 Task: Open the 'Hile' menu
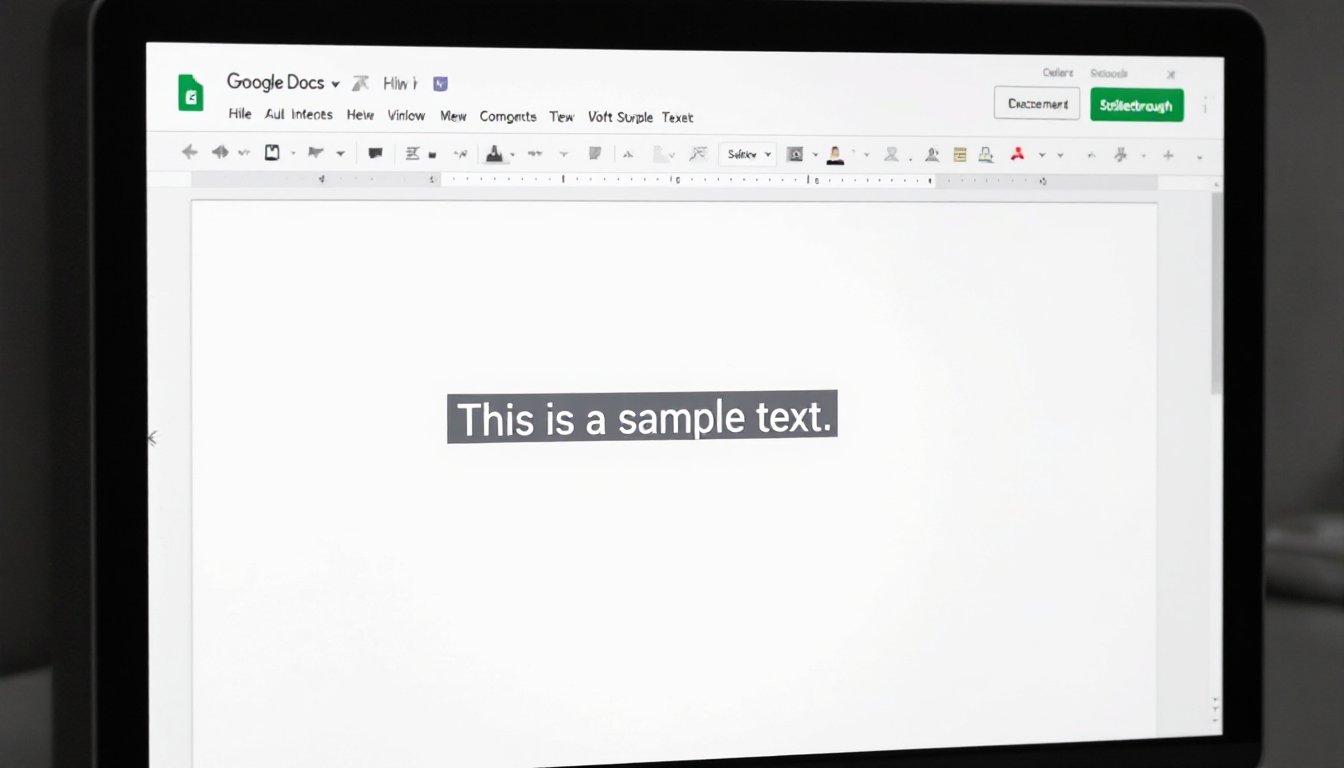[240, 115]
